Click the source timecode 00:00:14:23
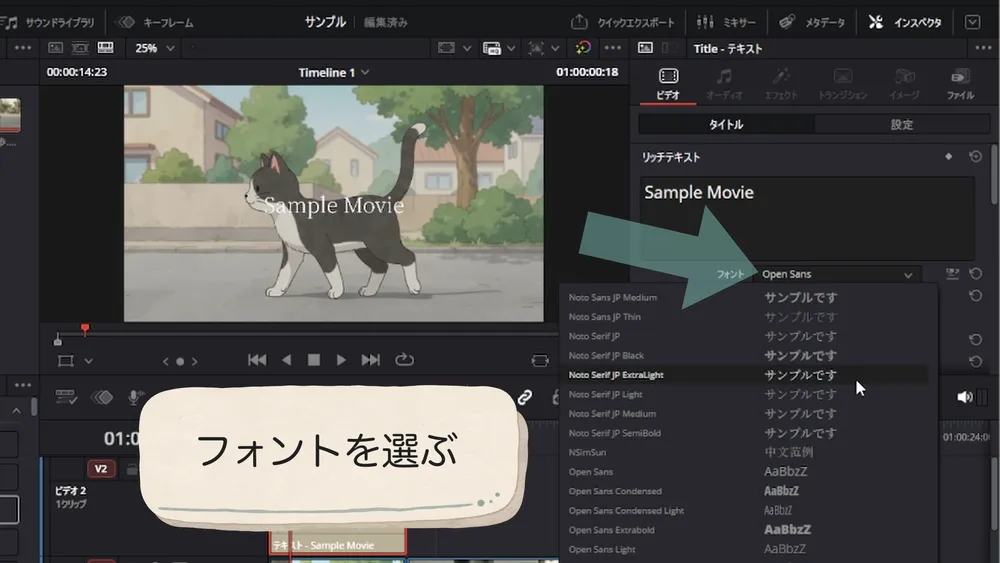1000x563 pixels. [x=77, y=72]
